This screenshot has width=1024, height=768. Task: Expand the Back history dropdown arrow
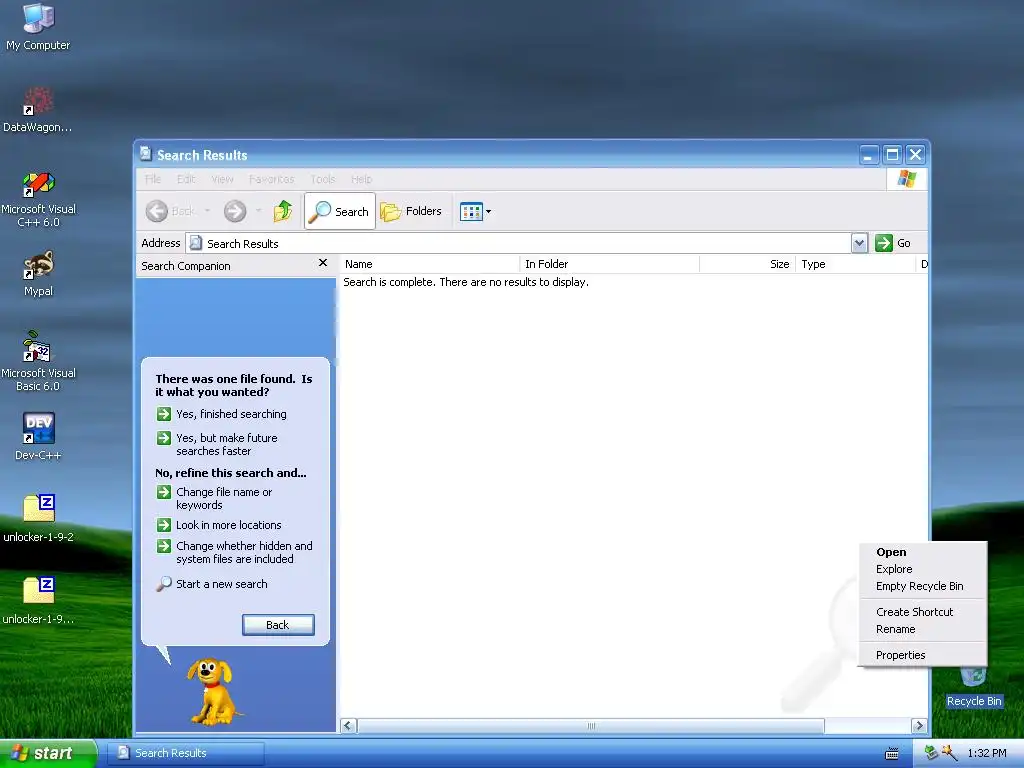(208, 211)
